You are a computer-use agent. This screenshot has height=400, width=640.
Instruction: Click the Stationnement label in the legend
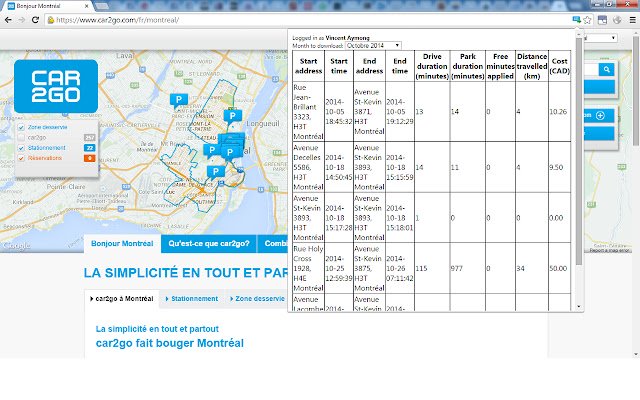tap(47, 148)
